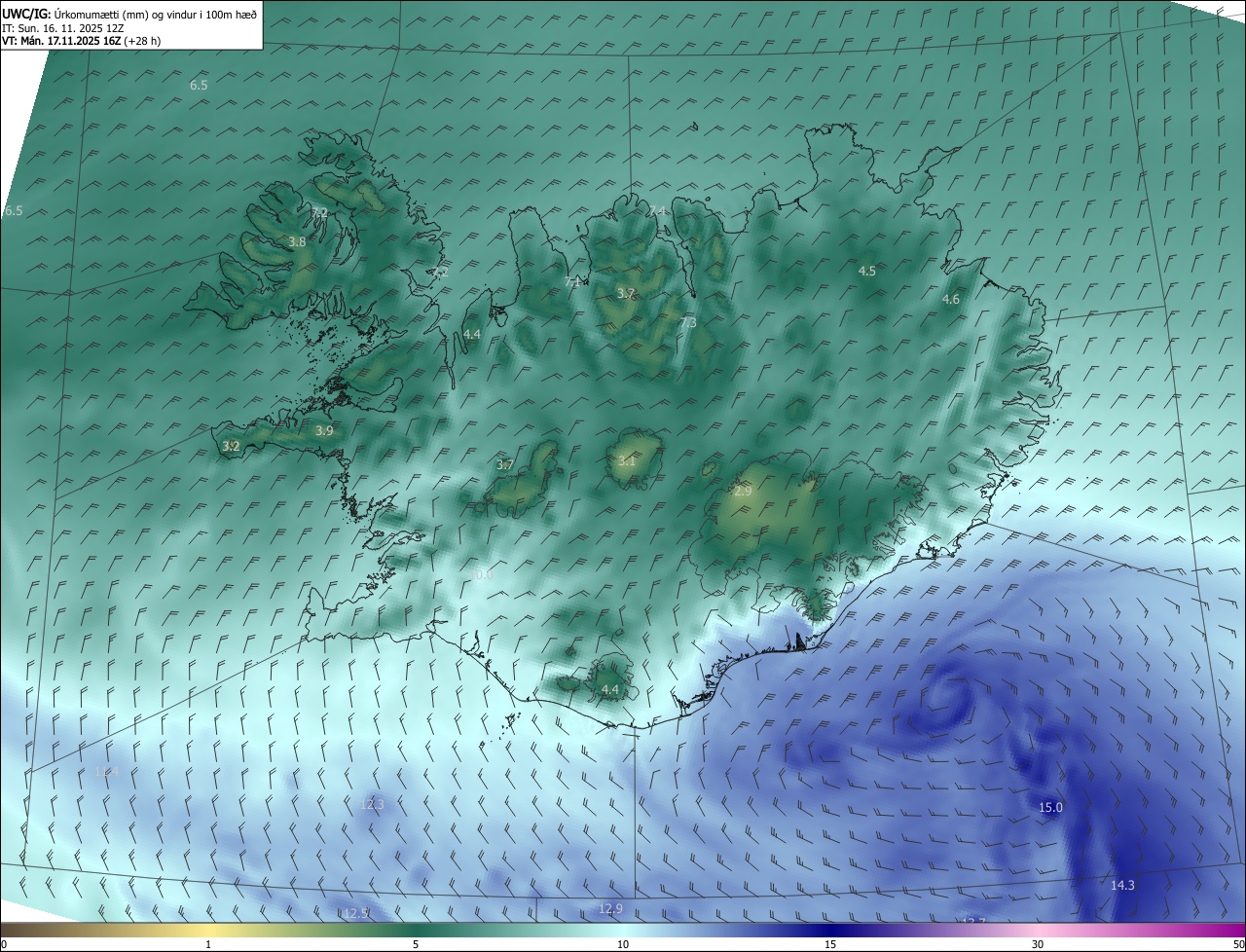Click the 30 tick on the color scale

[x=1038, y=944]
